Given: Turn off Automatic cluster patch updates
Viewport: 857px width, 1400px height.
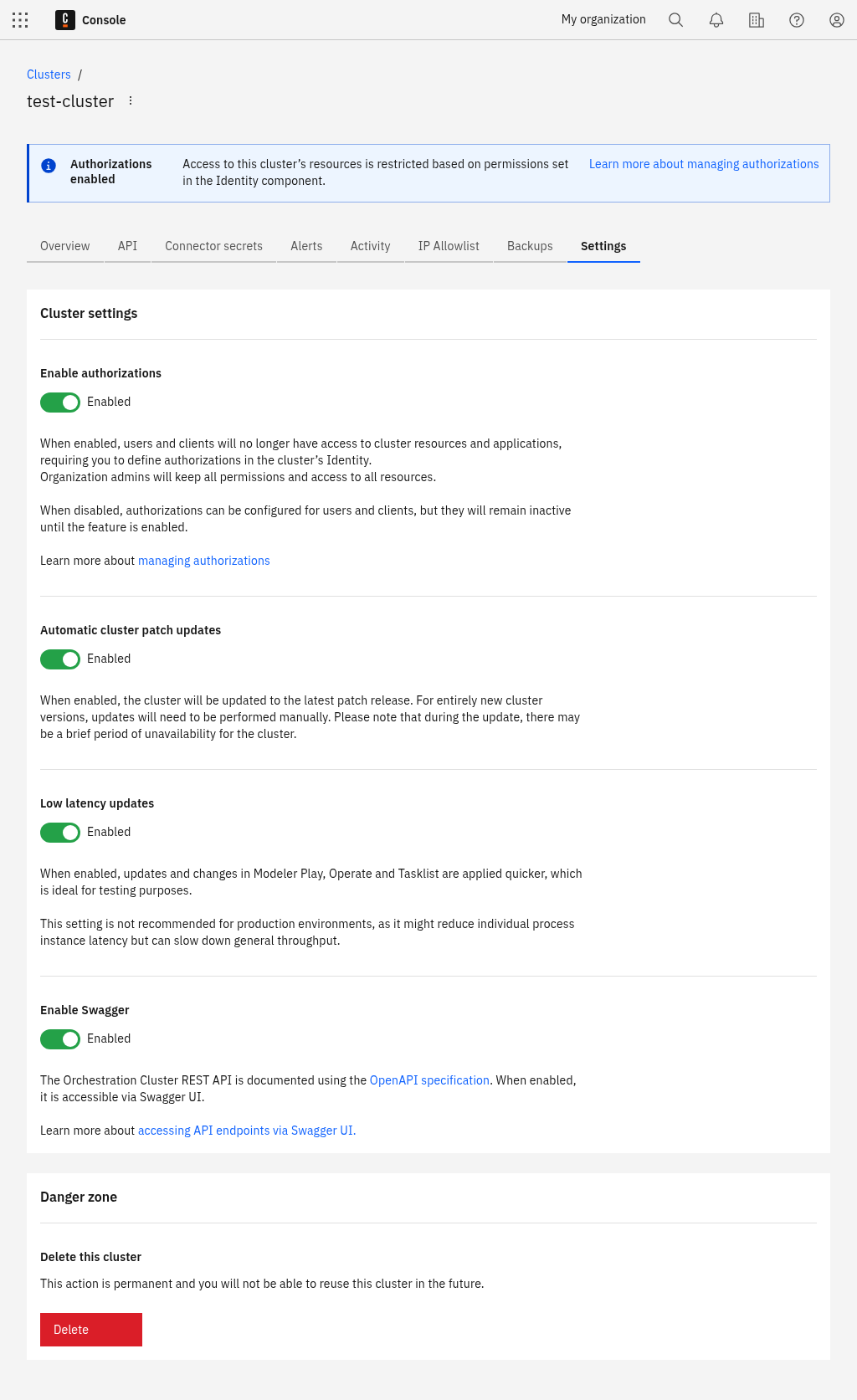Looking at the screenshot, I should [59, 659].
